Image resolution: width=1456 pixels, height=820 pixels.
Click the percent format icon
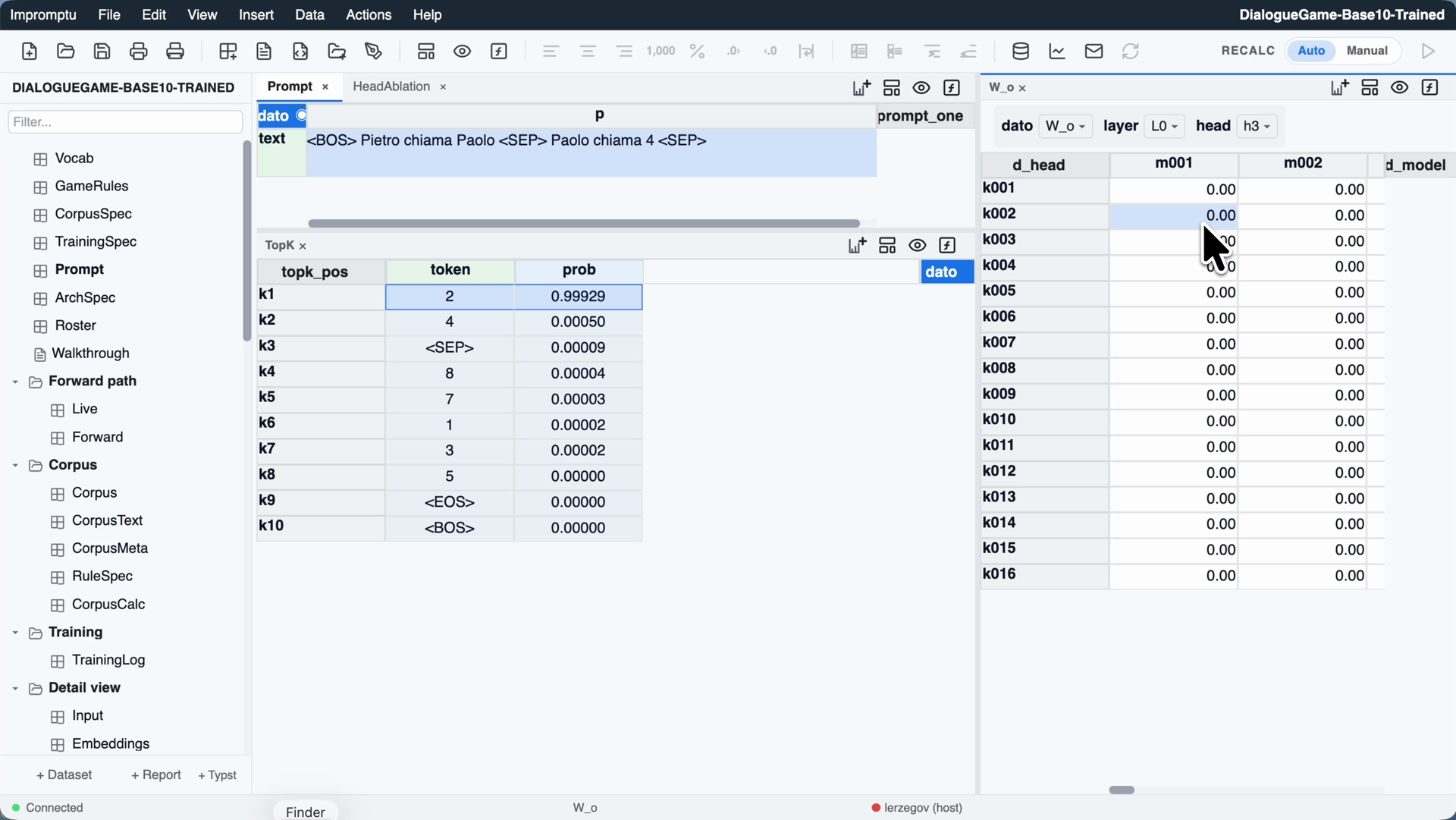pyautogui.click(x=697, y=51)
